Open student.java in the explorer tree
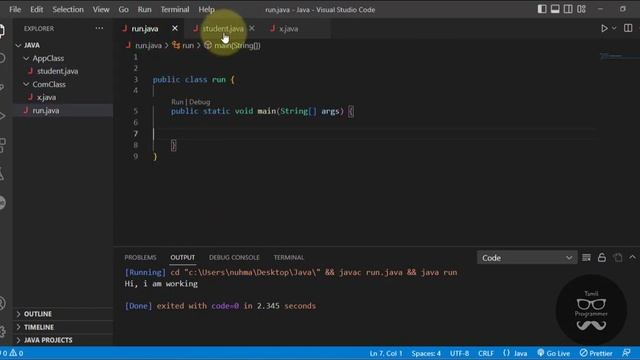 (x=57, y=71)
